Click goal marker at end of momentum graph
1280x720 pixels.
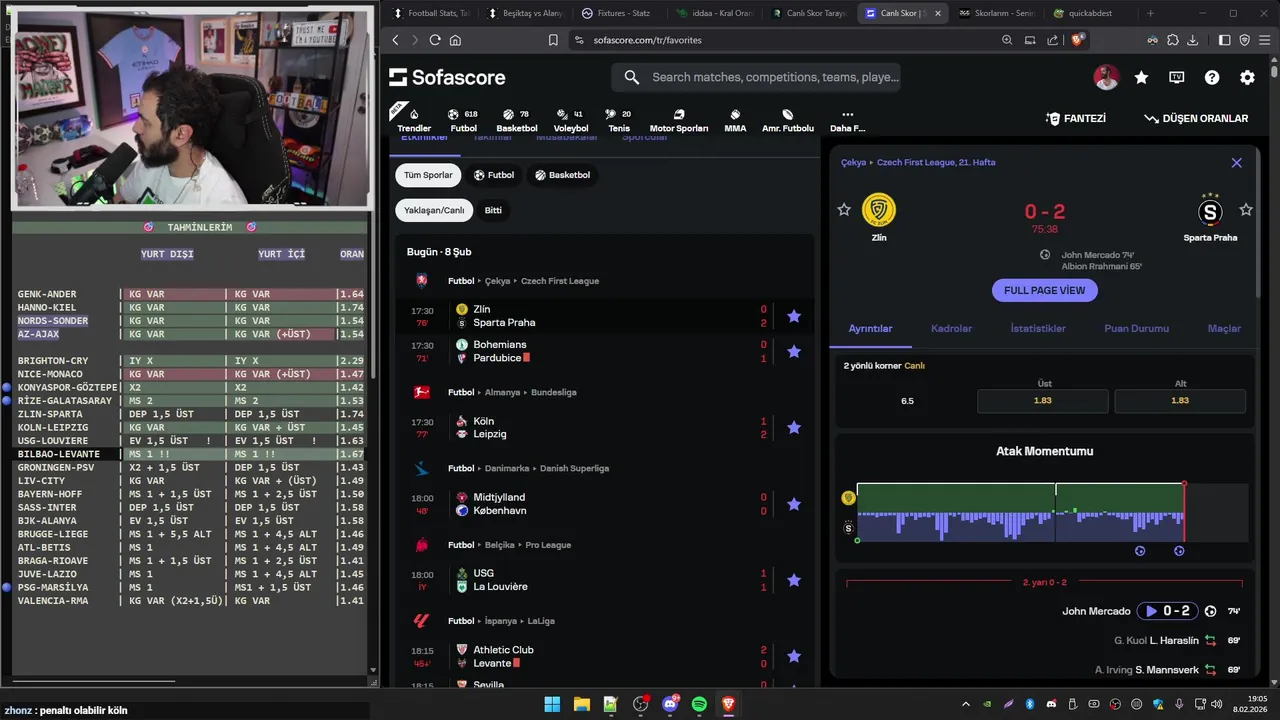coord(1179,551)
